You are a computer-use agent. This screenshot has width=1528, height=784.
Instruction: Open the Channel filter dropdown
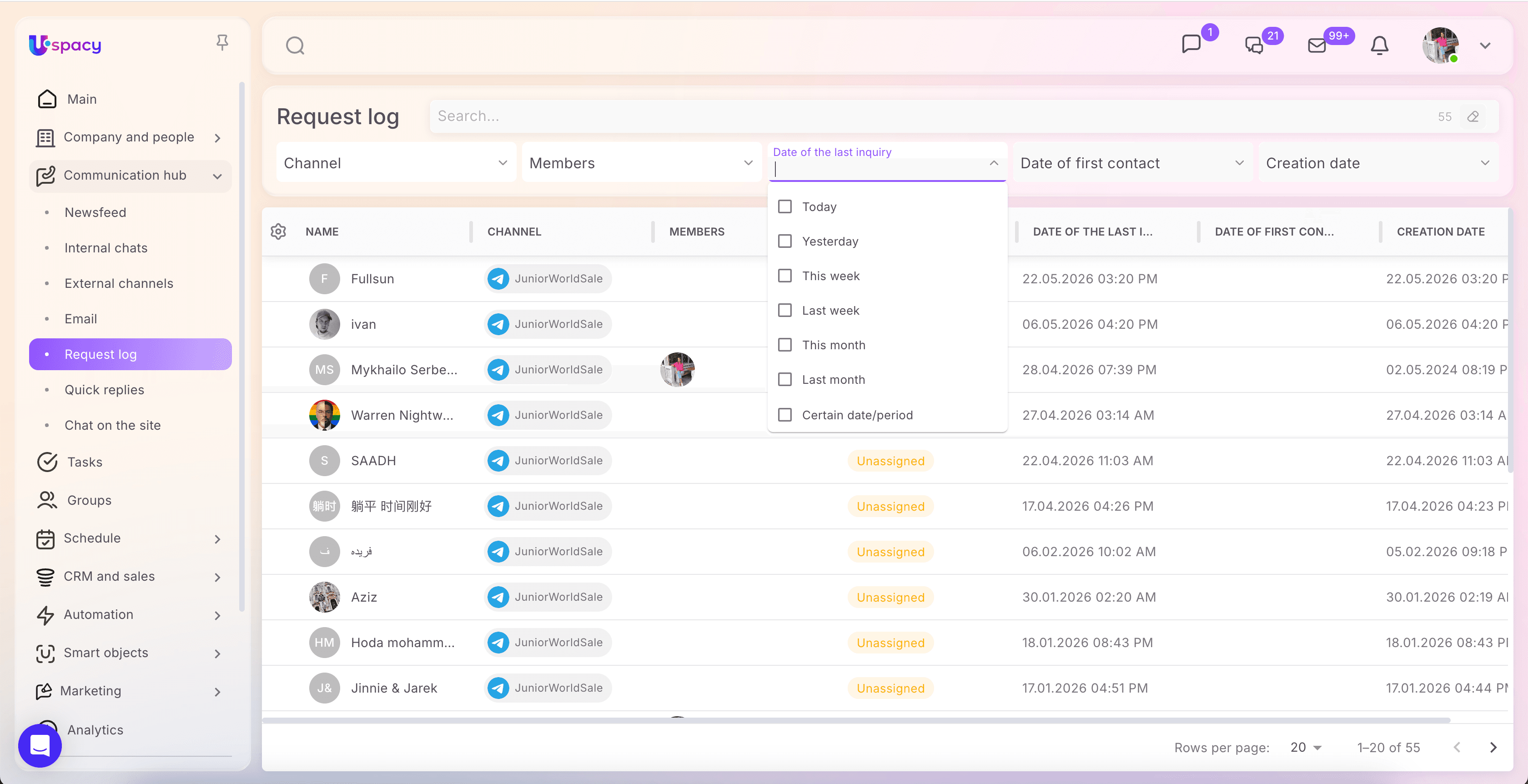[x=396, y=163]
